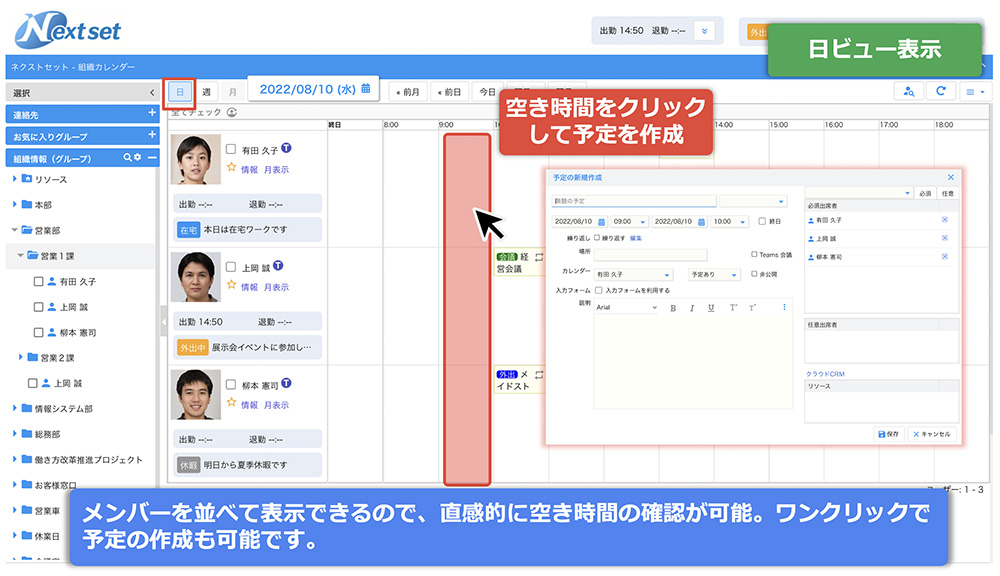Image resolution: width=1000 pixels, height=576 pixels.
Task: Star 上岡 誠 as favorite
Action: [x=232, y=285]
